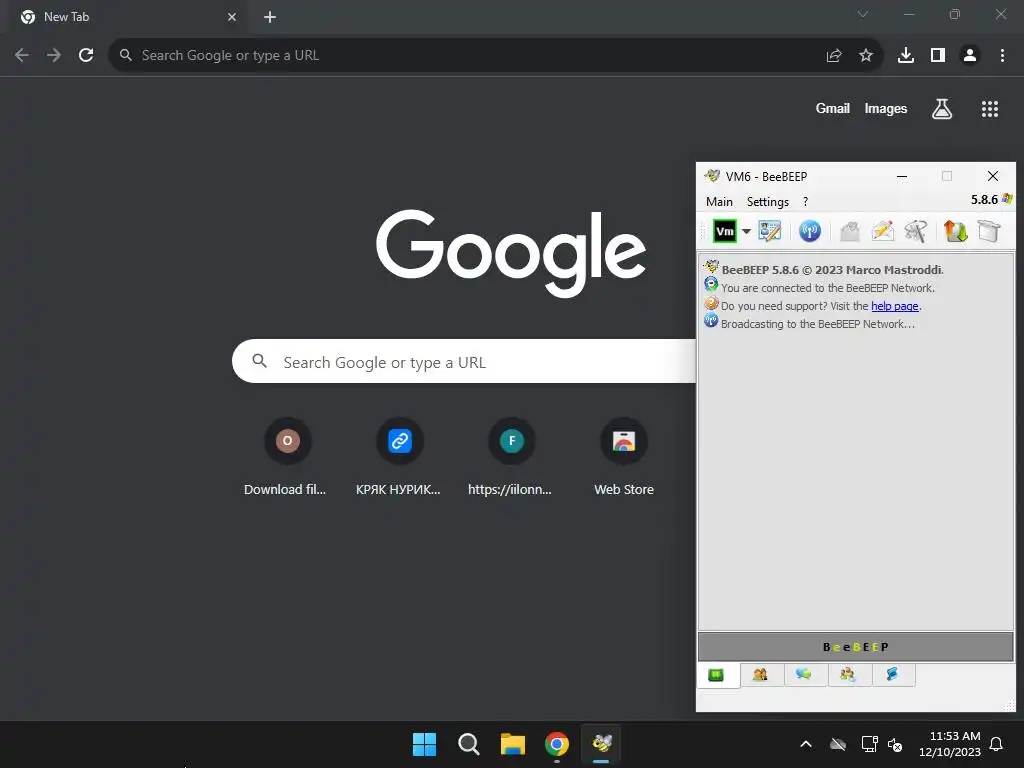
Task: Bookmark this tab with the star icon
Action: tap(866, 56)
